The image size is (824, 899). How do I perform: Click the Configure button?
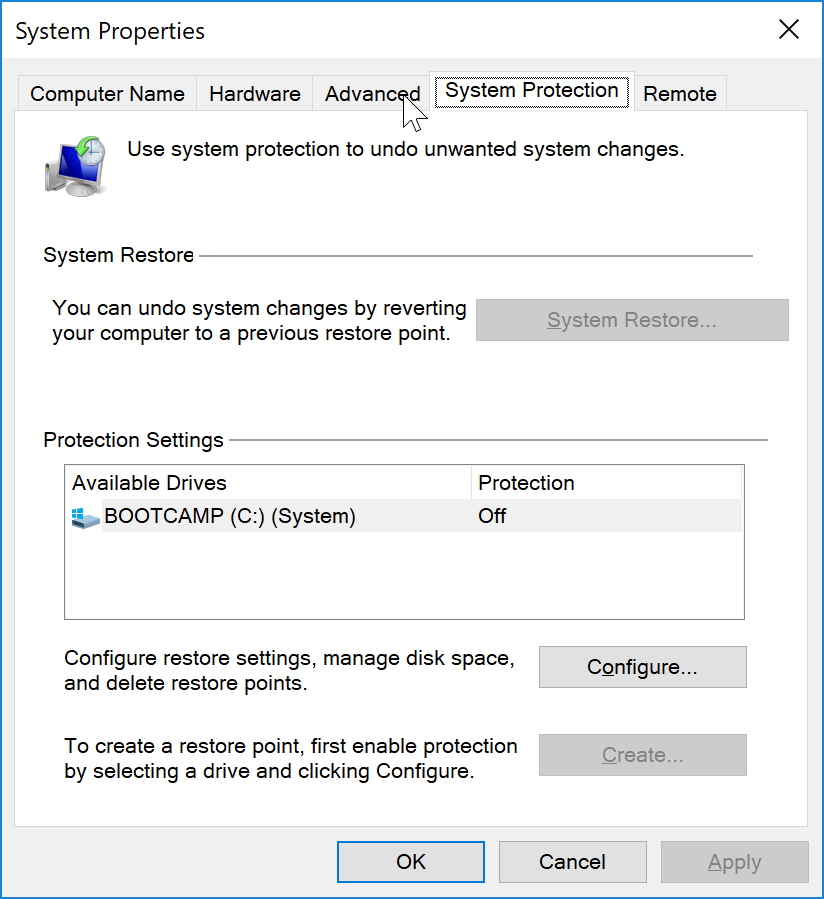642,667
